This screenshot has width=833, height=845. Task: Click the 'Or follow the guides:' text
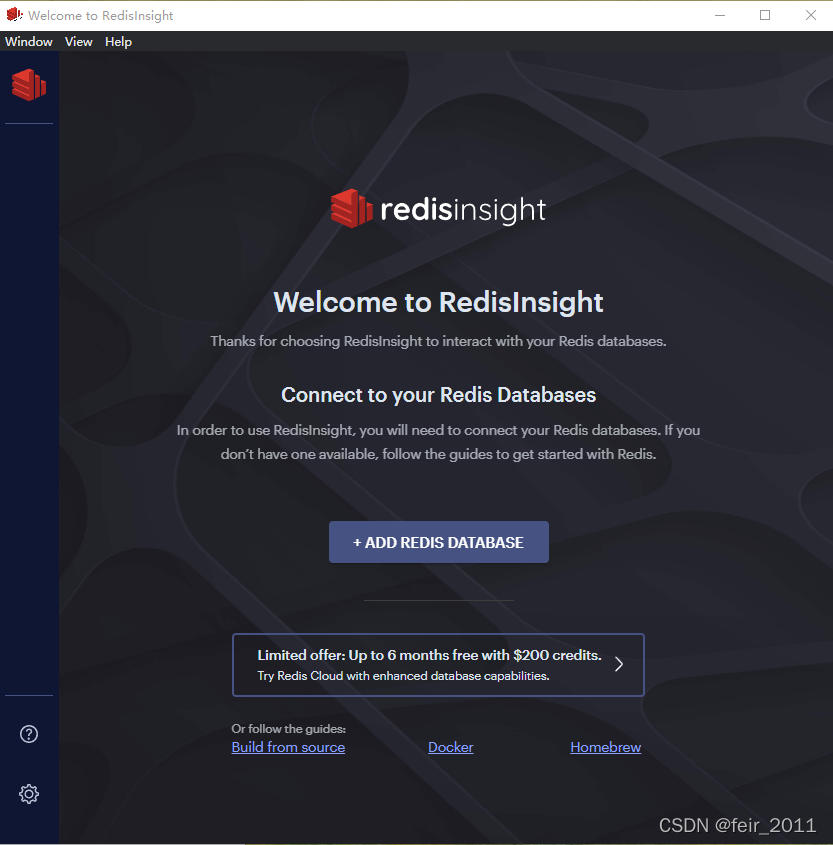(288, 729)
